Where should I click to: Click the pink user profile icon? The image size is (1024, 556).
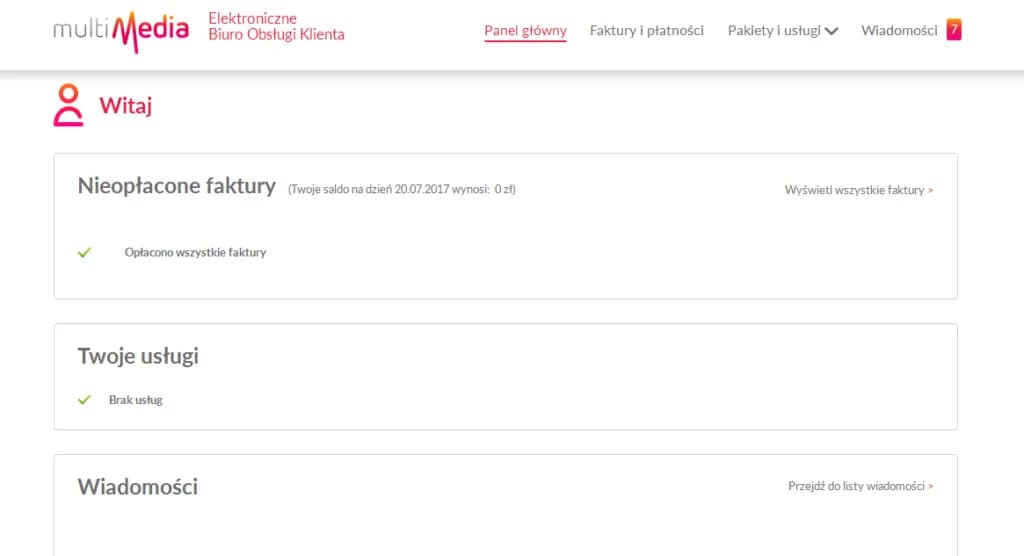[x=68, y=105]
